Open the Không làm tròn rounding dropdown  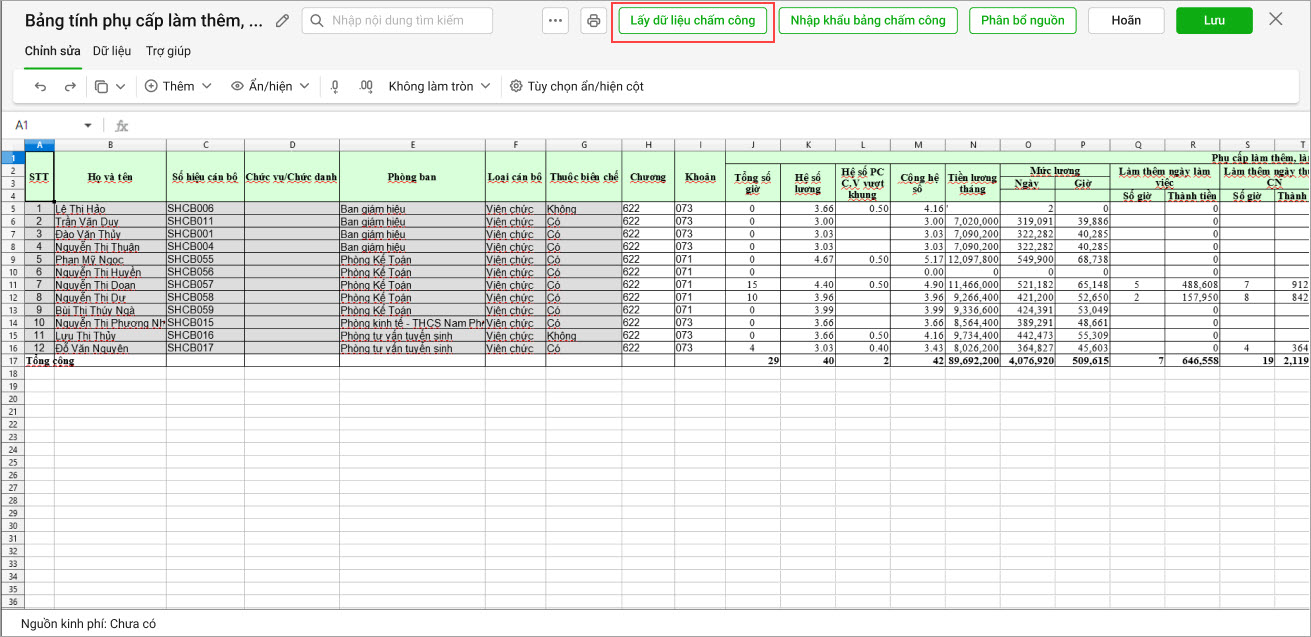point(439,87)
